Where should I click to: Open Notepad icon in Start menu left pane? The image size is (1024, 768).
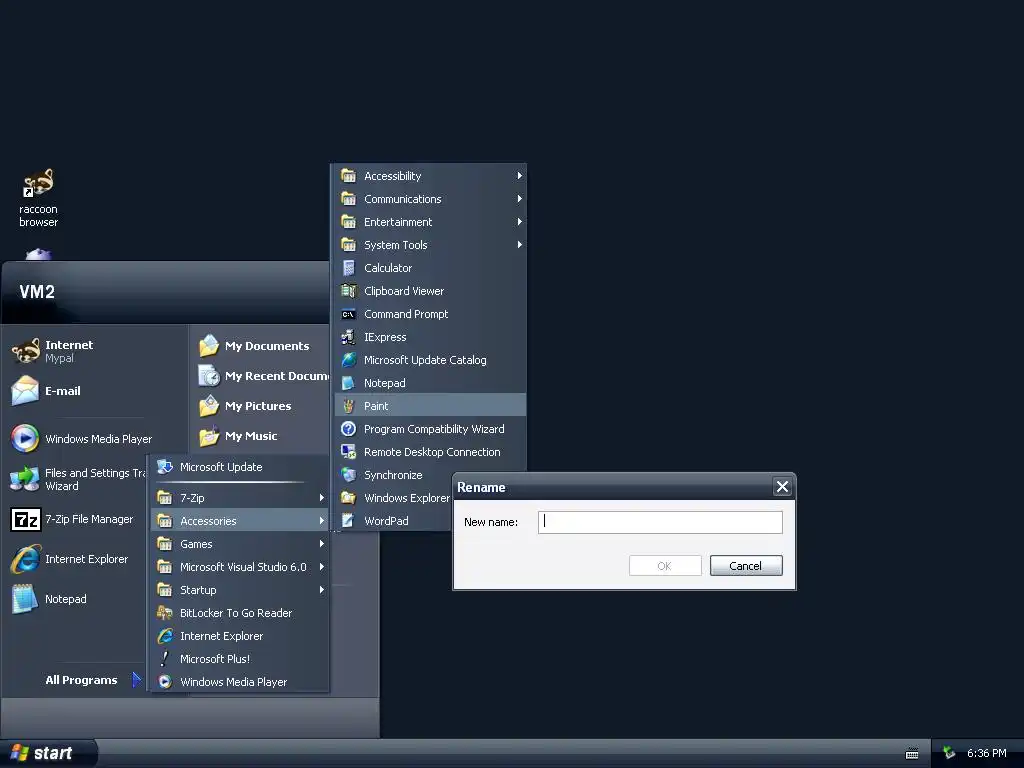tap(25, 599)
